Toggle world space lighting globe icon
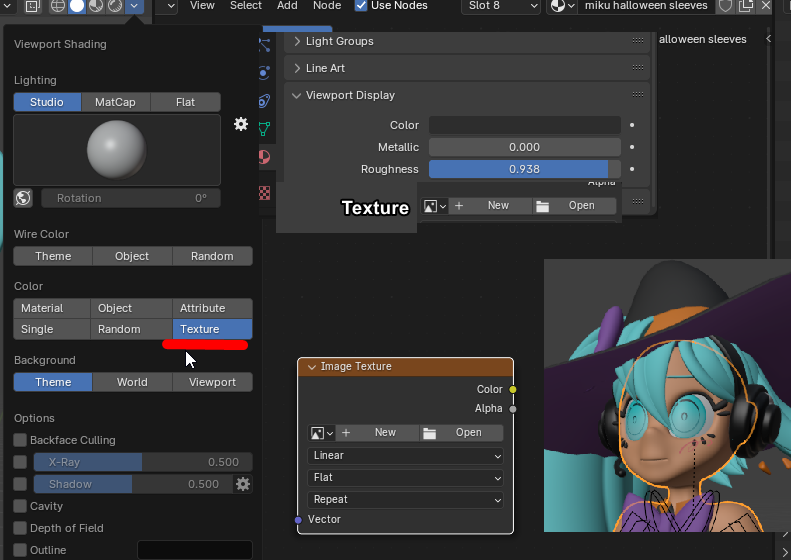 point(23,198)
